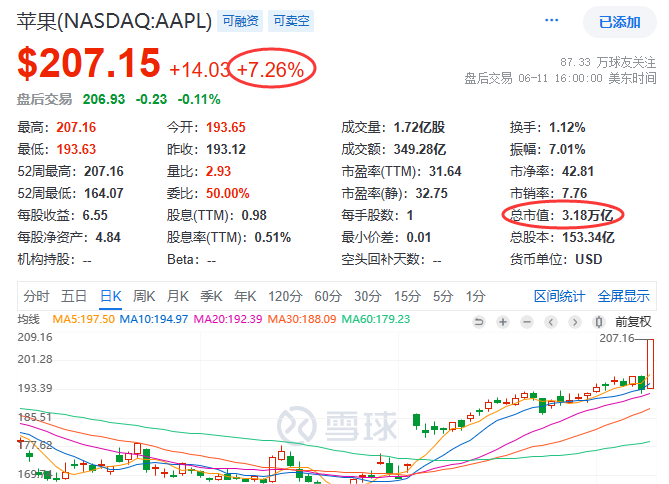
Task: Switch to the 分时 tab
Action: [x=36, y=296]
